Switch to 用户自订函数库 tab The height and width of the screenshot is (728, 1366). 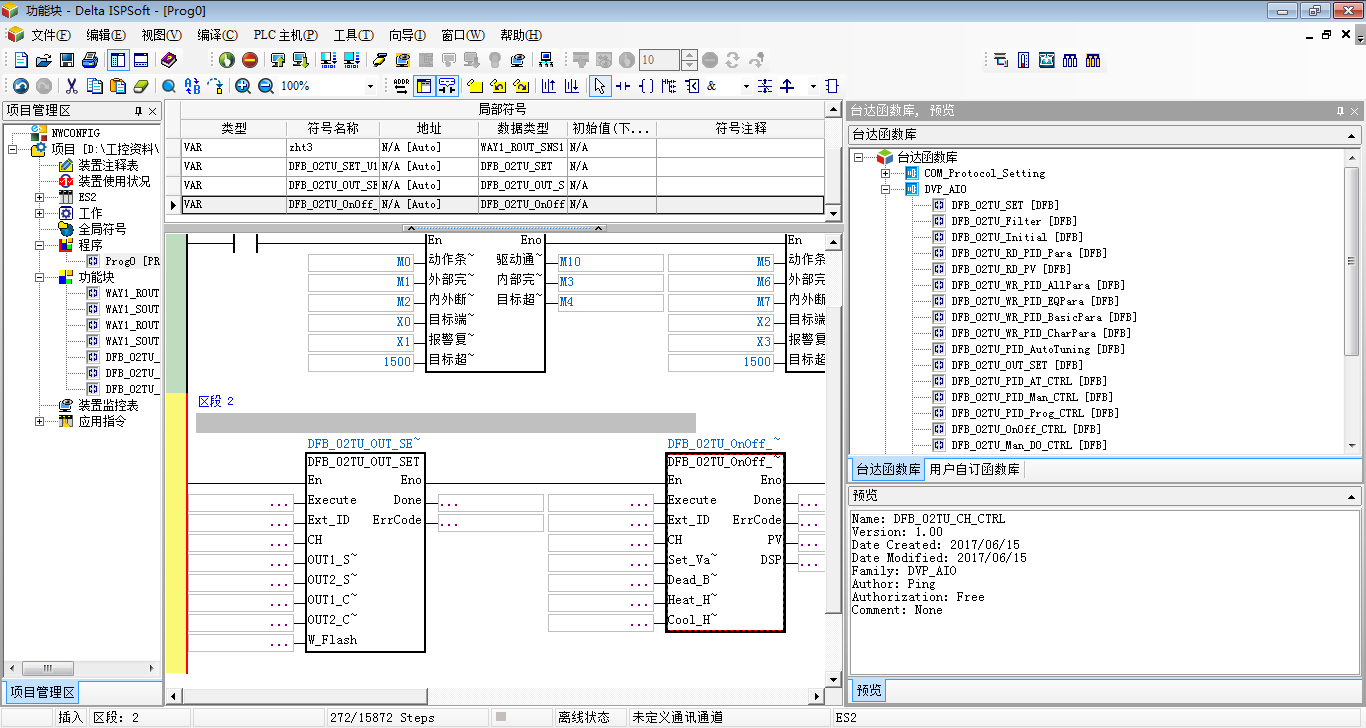pyautogui.click(x=975, y=469)
